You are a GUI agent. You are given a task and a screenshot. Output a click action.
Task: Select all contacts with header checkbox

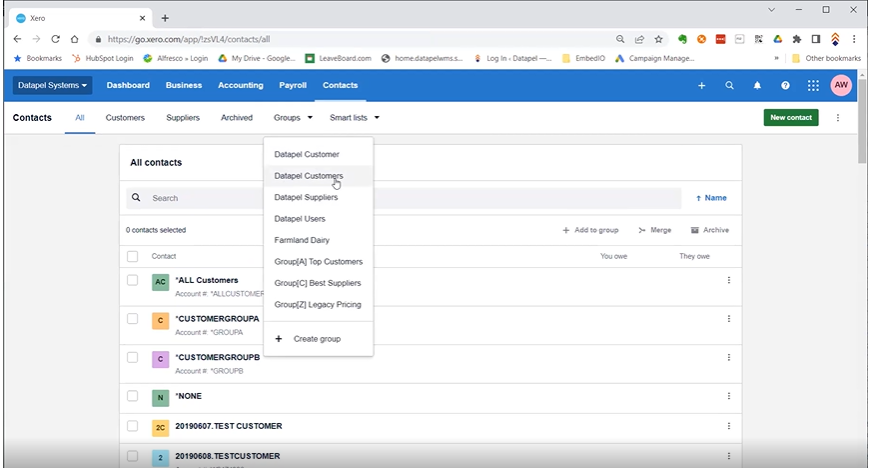(132, 256)
